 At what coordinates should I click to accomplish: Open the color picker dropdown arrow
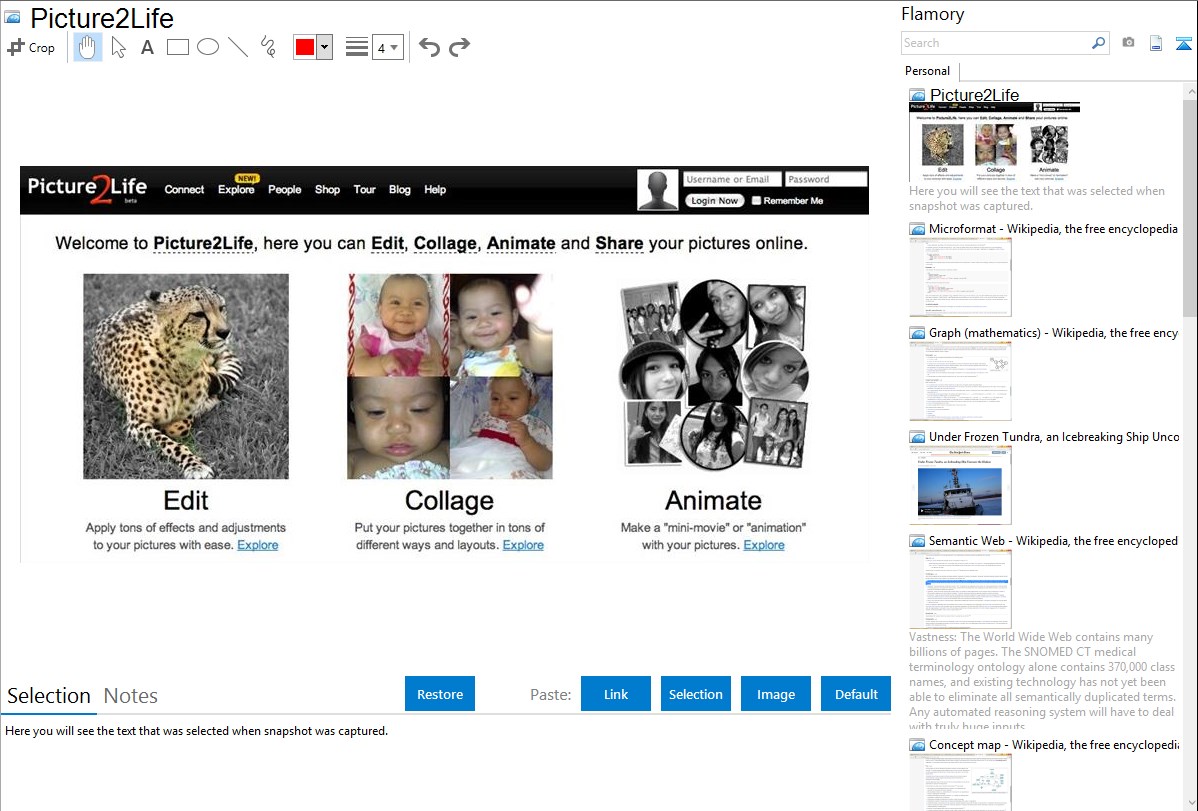tap(325, 47)
